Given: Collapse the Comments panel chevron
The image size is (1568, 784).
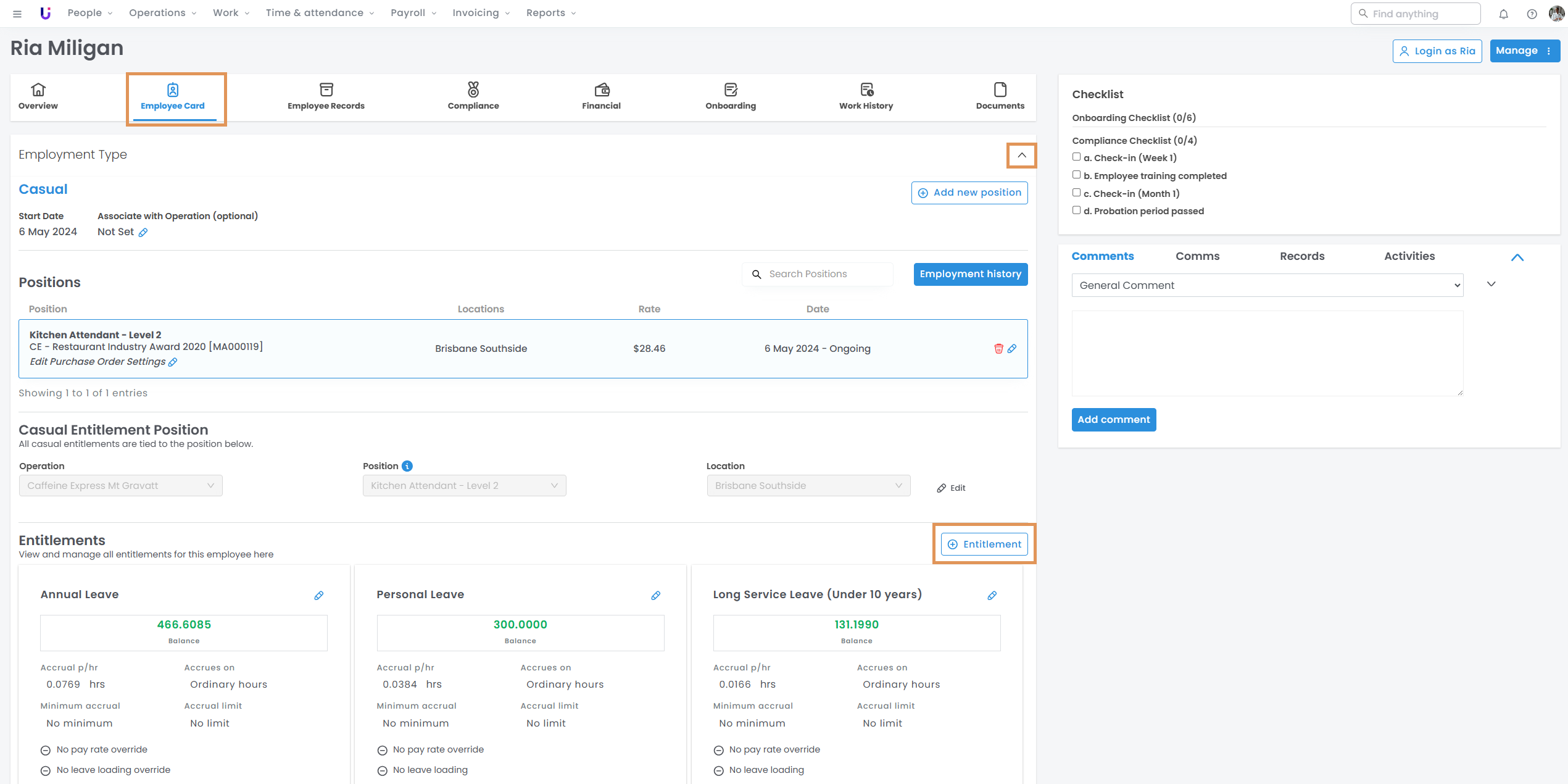Looking at the screenshot, I should [x=1517, y=257].
